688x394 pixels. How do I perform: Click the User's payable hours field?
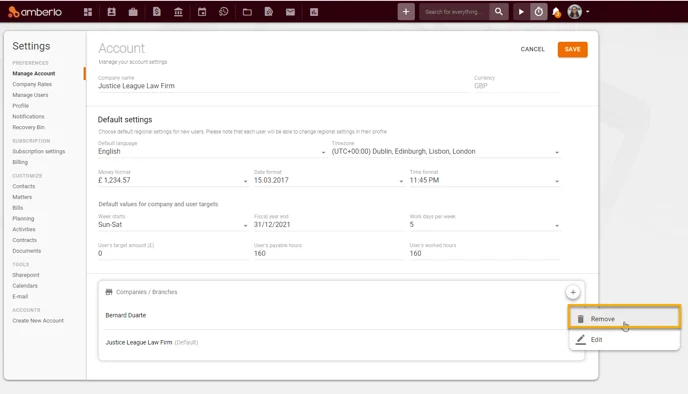[x=329, y=253]
